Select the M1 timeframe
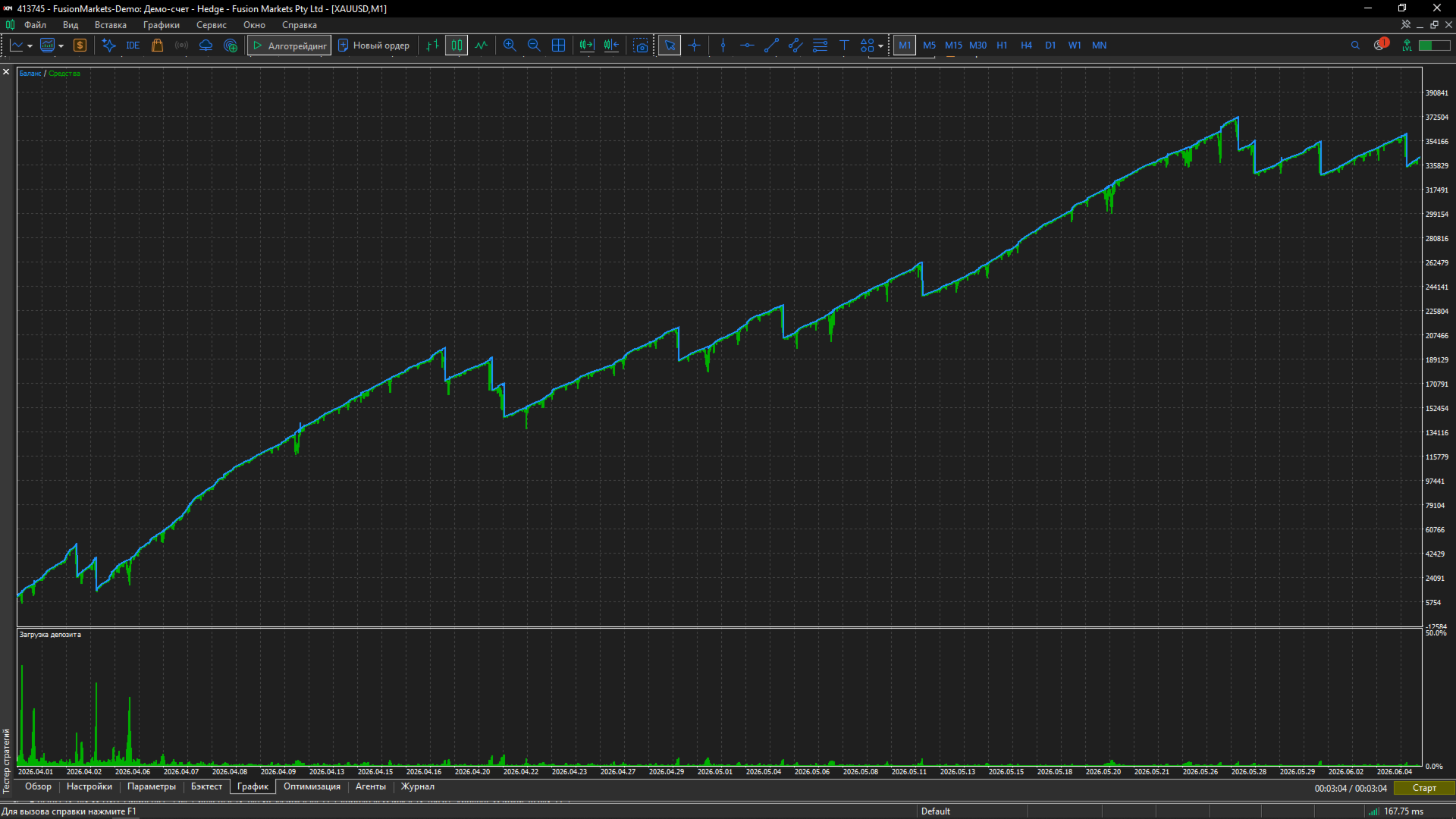The width and height of the screenshot is (1456, 819). click(x=905, y=45)
